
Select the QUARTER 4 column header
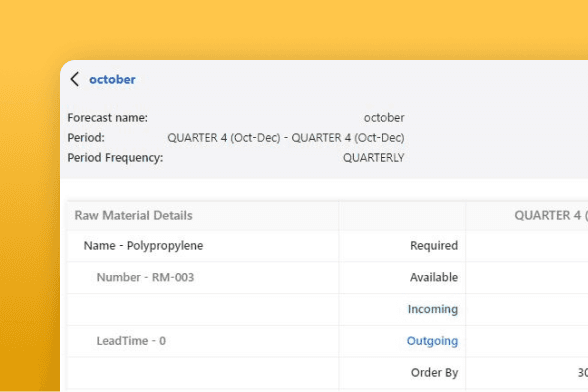coord(551,215)
